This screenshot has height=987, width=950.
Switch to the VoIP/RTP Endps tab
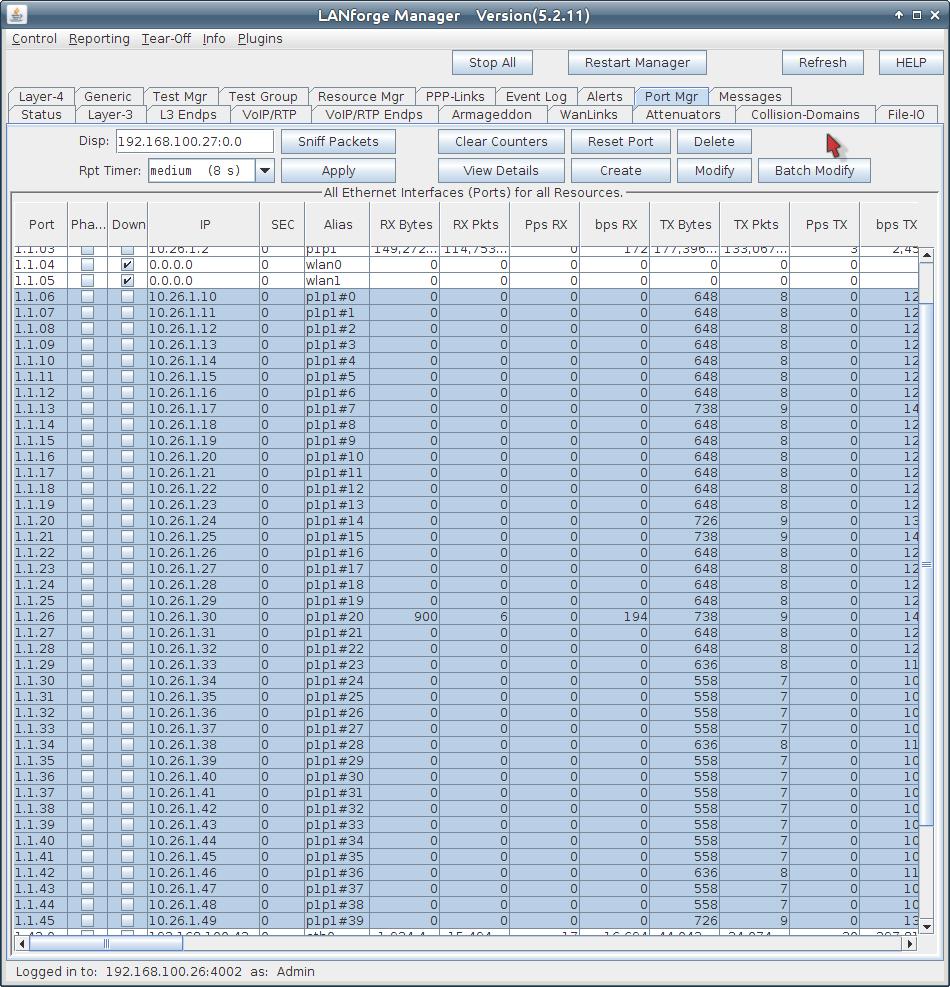pyautogui.click(x=374, y=115)
